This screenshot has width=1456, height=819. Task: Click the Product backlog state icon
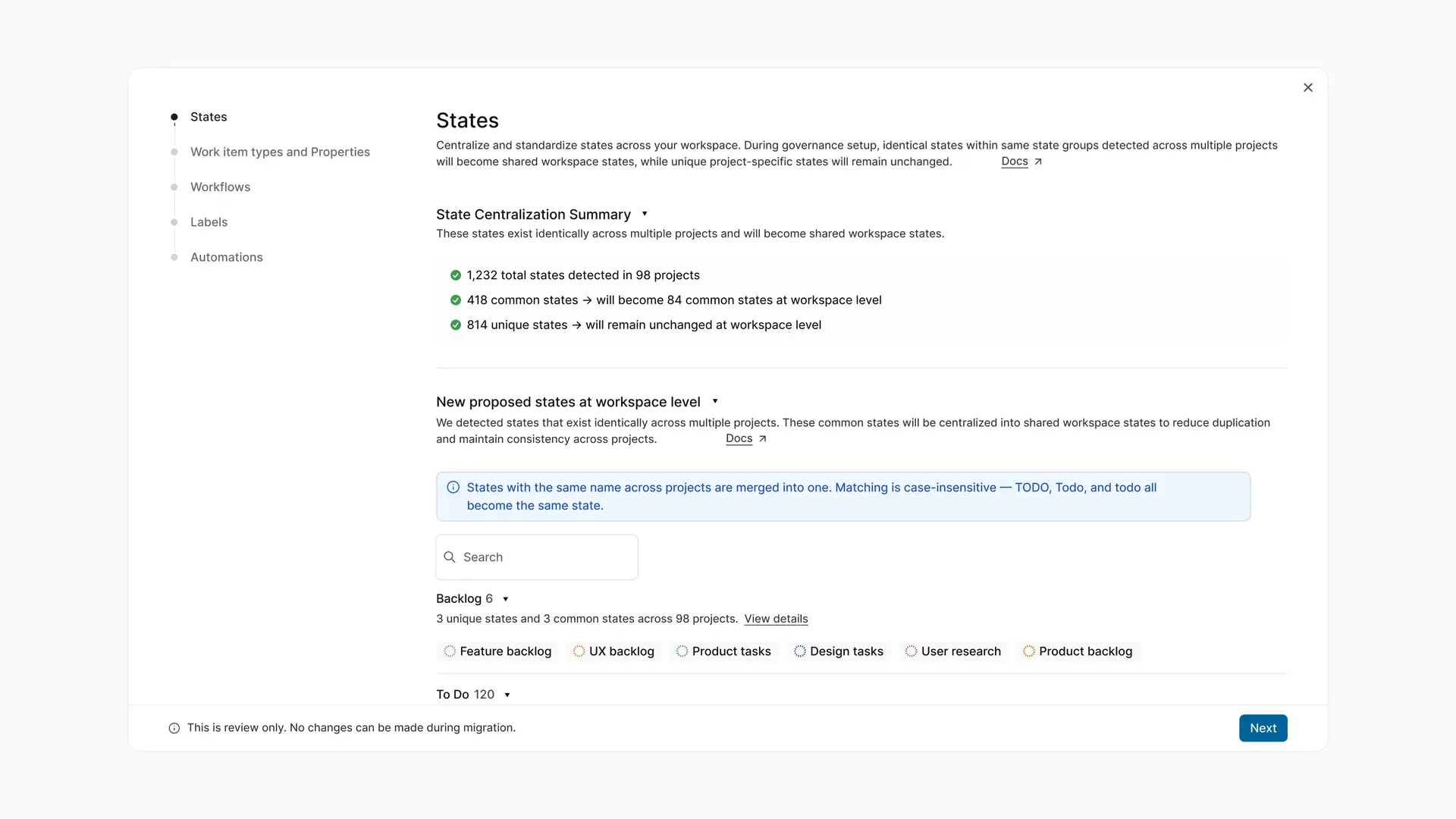pos(1029,651)
